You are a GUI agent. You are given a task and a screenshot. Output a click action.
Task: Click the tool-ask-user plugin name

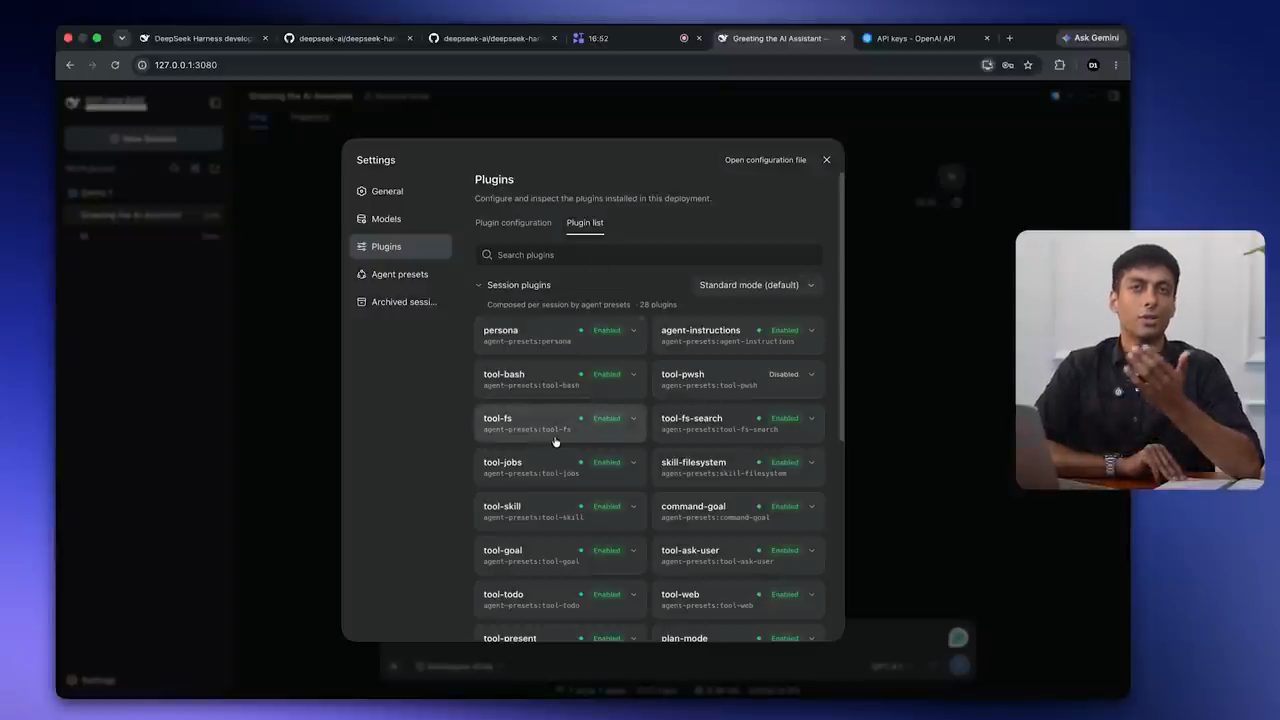[x=690, y=550]
